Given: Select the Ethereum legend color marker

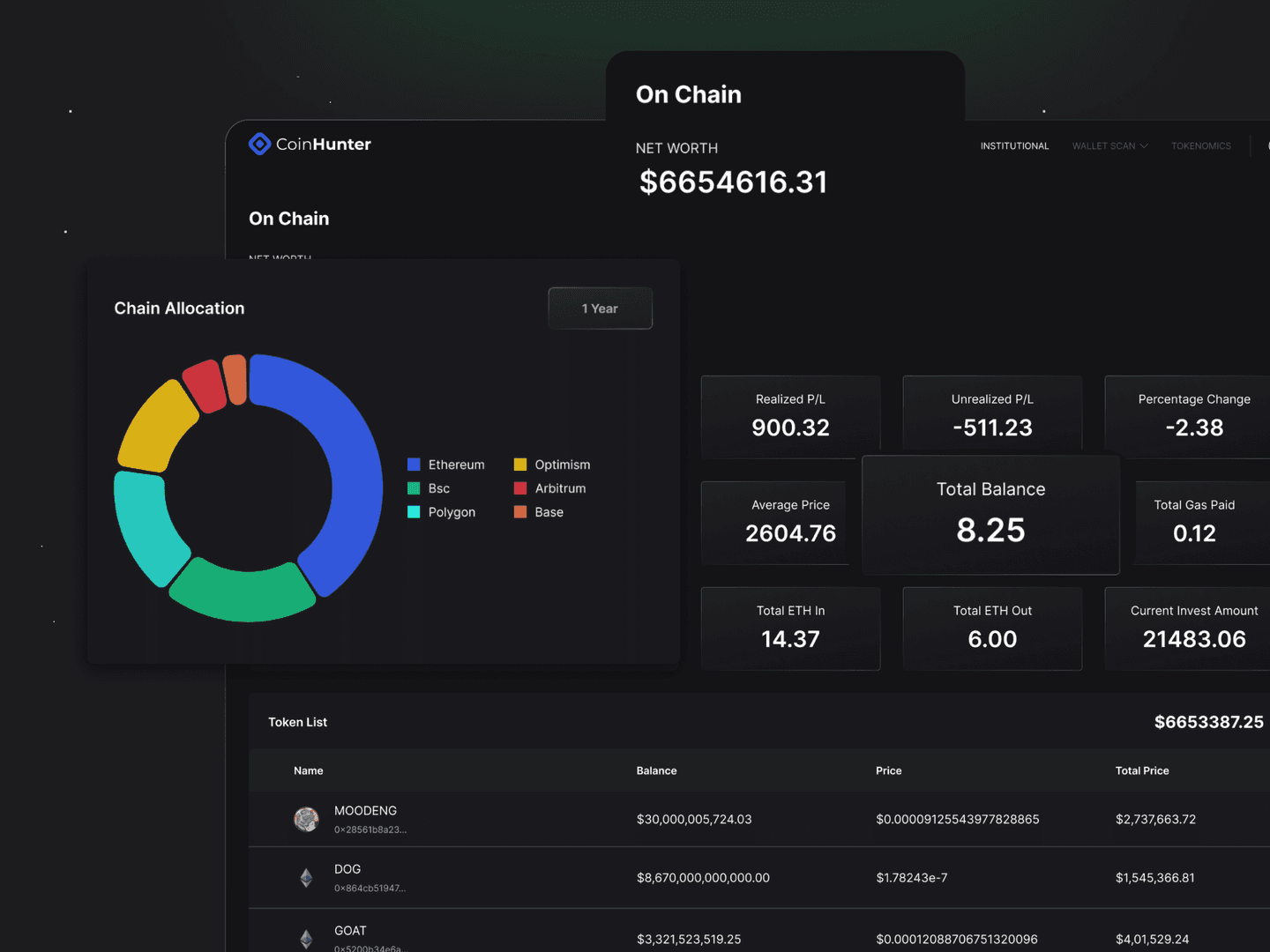Looking at the screenshot, I should (x=412, y=464).
